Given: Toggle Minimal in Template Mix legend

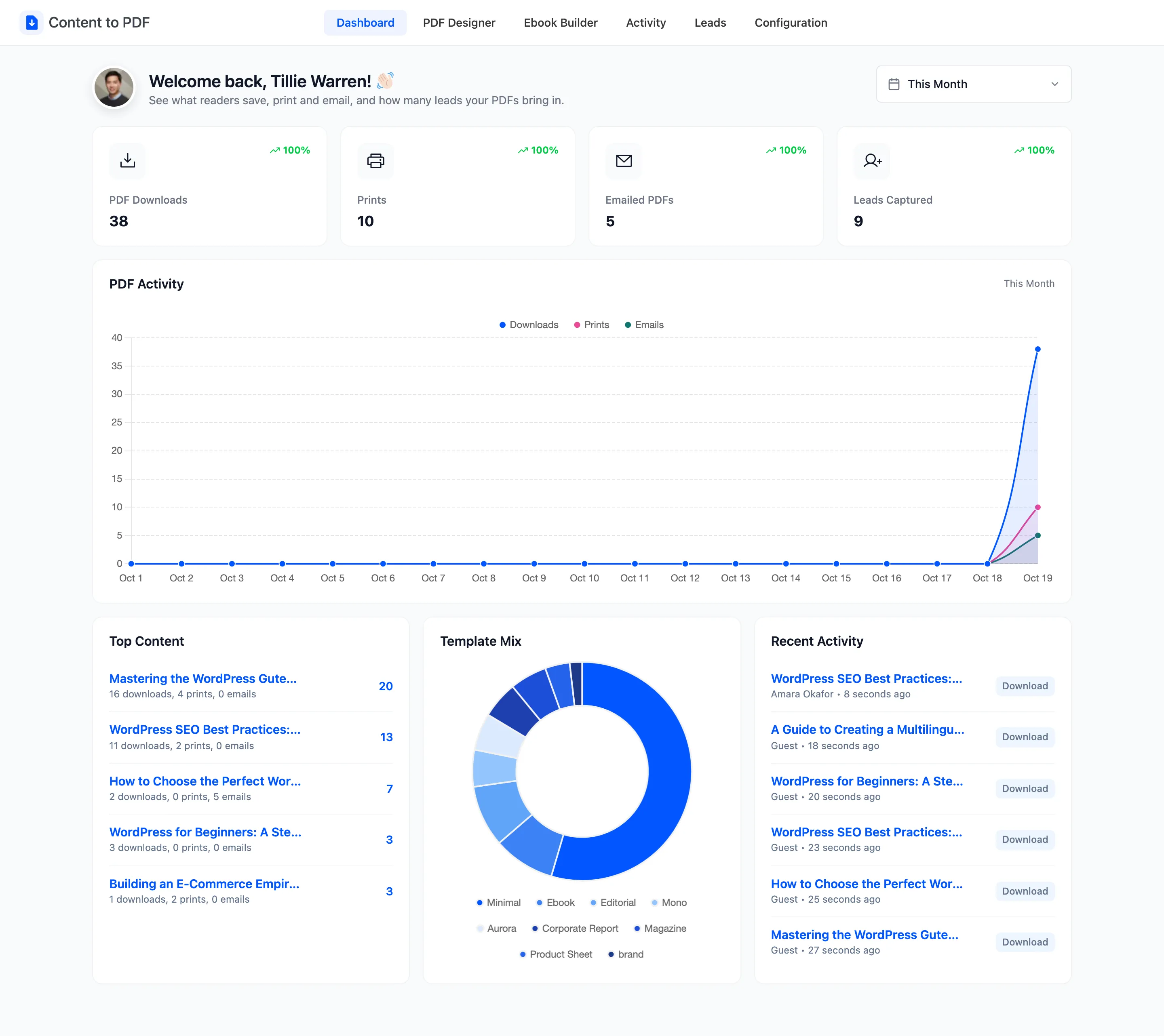Looking at the screenshot, I should (x=498, y=903).
